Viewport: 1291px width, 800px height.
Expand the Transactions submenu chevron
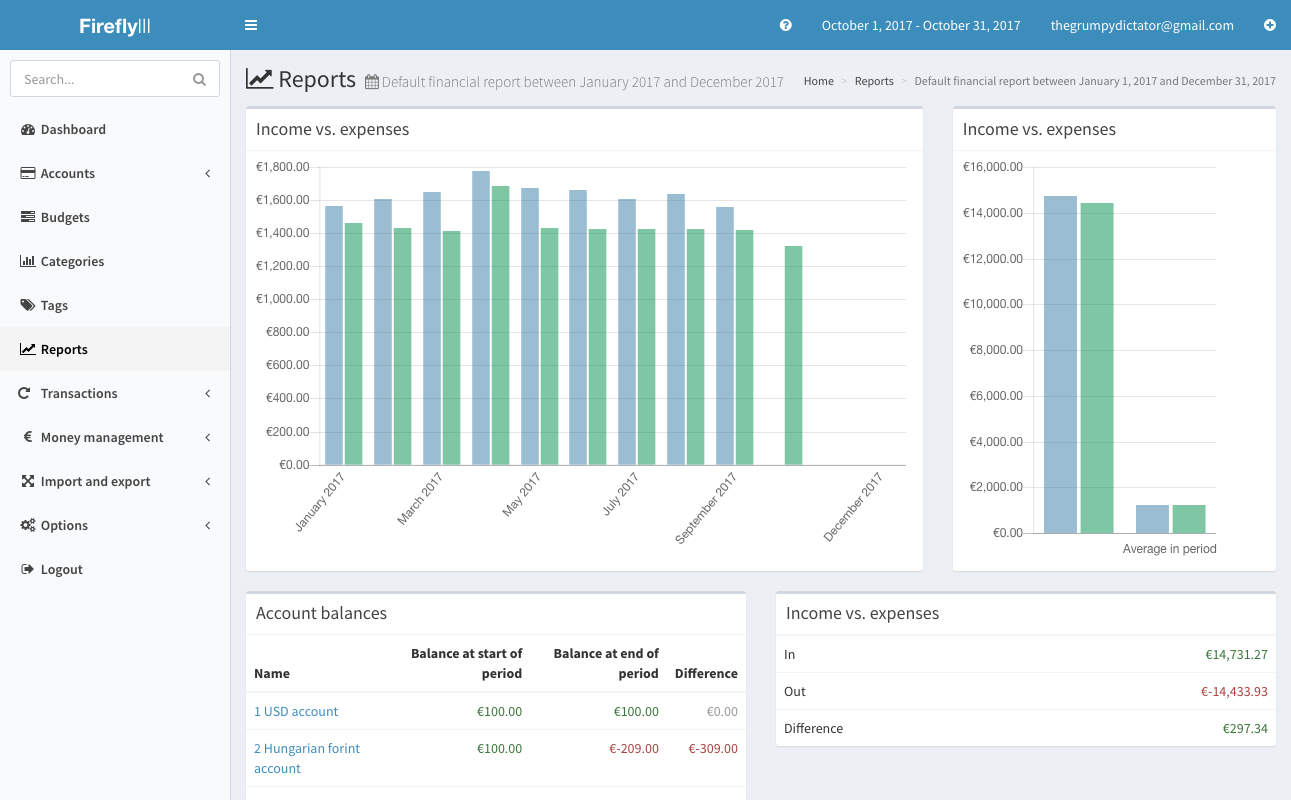coord(208,394)
